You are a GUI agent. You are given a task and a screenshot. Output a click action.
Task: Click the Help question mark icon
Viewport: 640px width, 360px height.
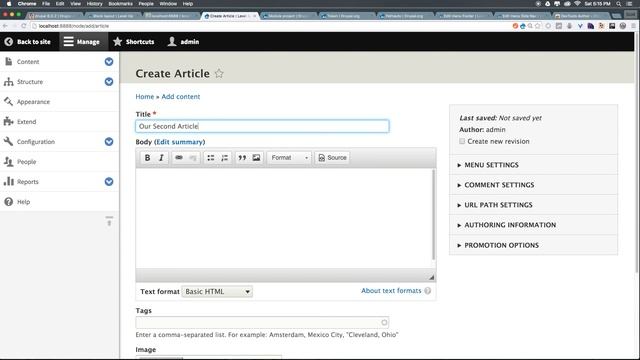point(9,202)
